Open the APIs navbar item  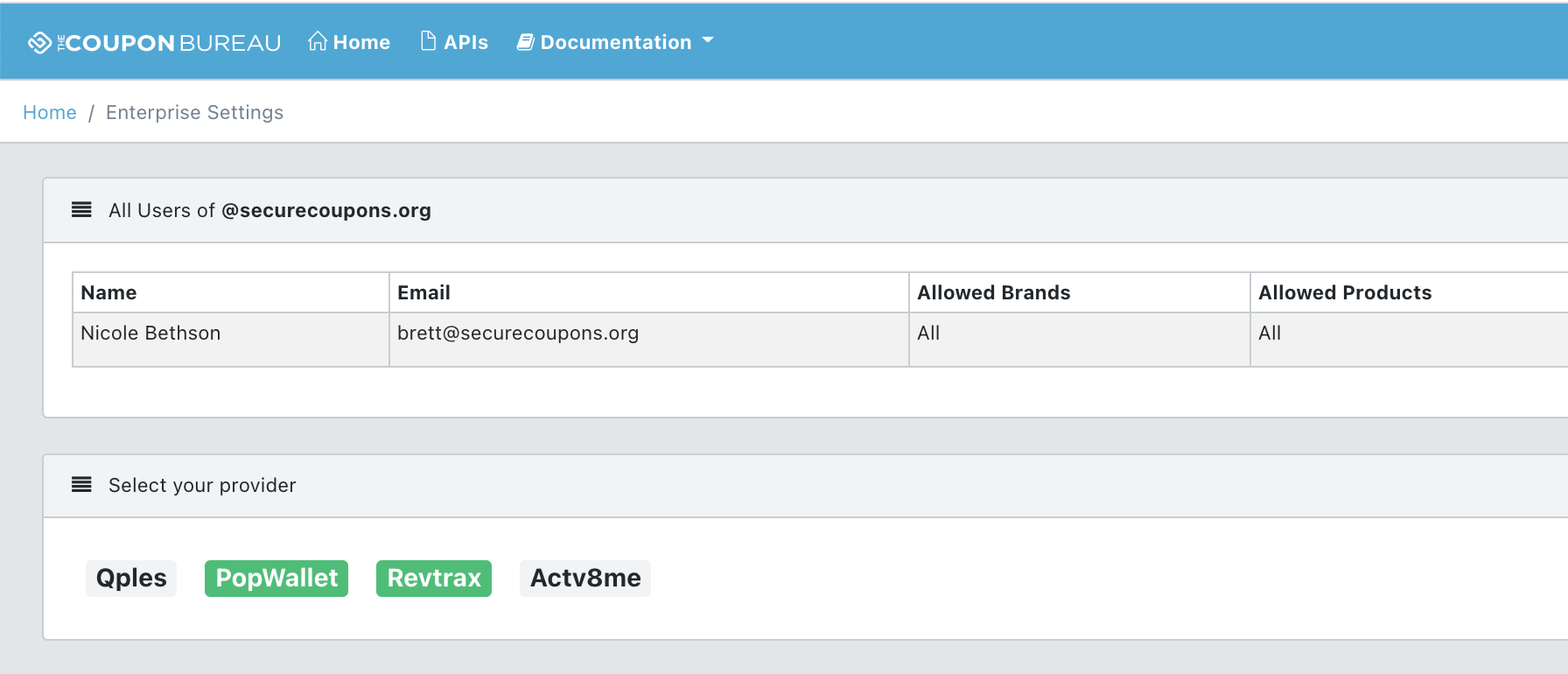pyautogui.click(x=454, y=42)
